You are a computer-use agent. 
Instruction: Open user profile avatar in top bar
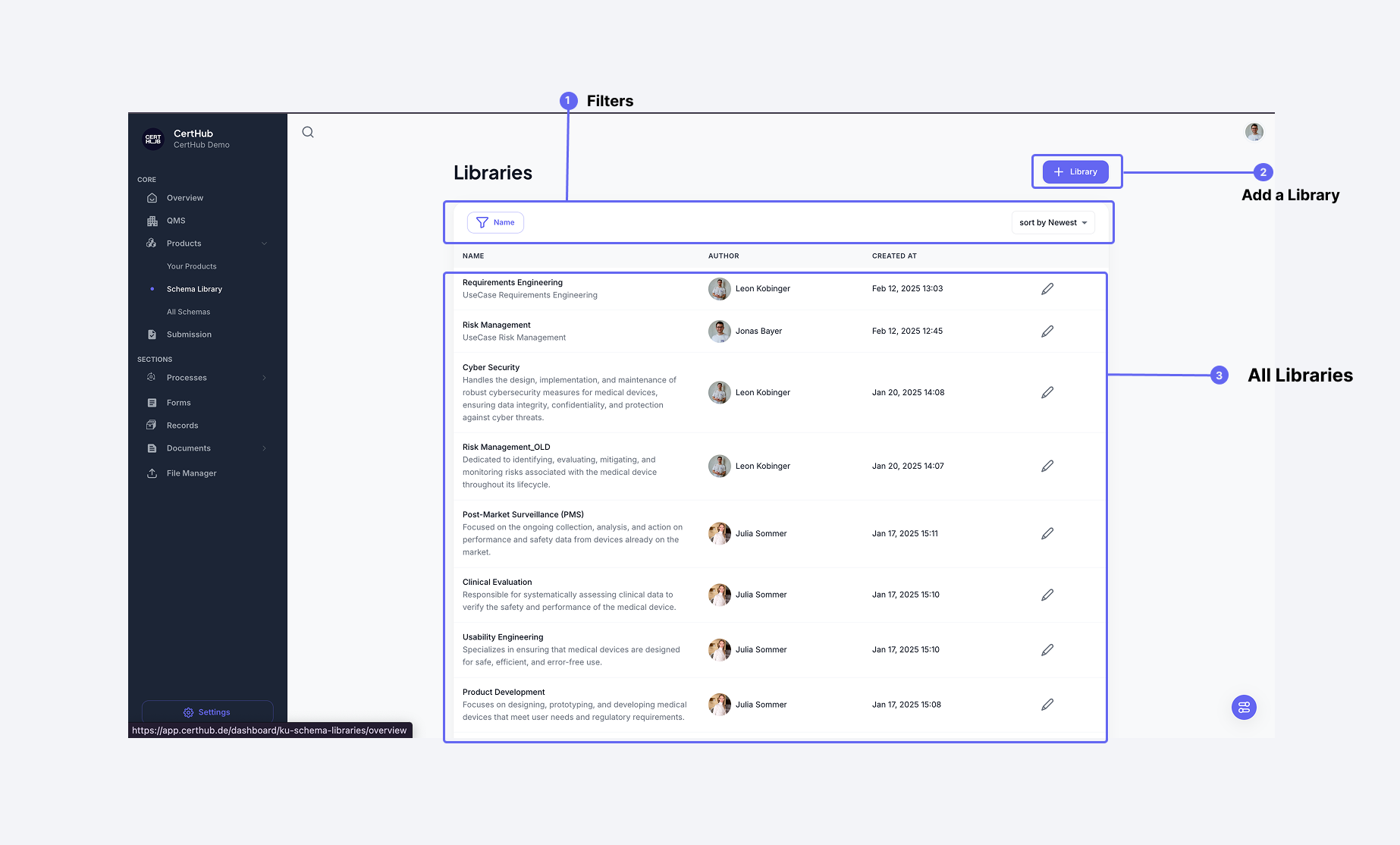[1254, 132]
